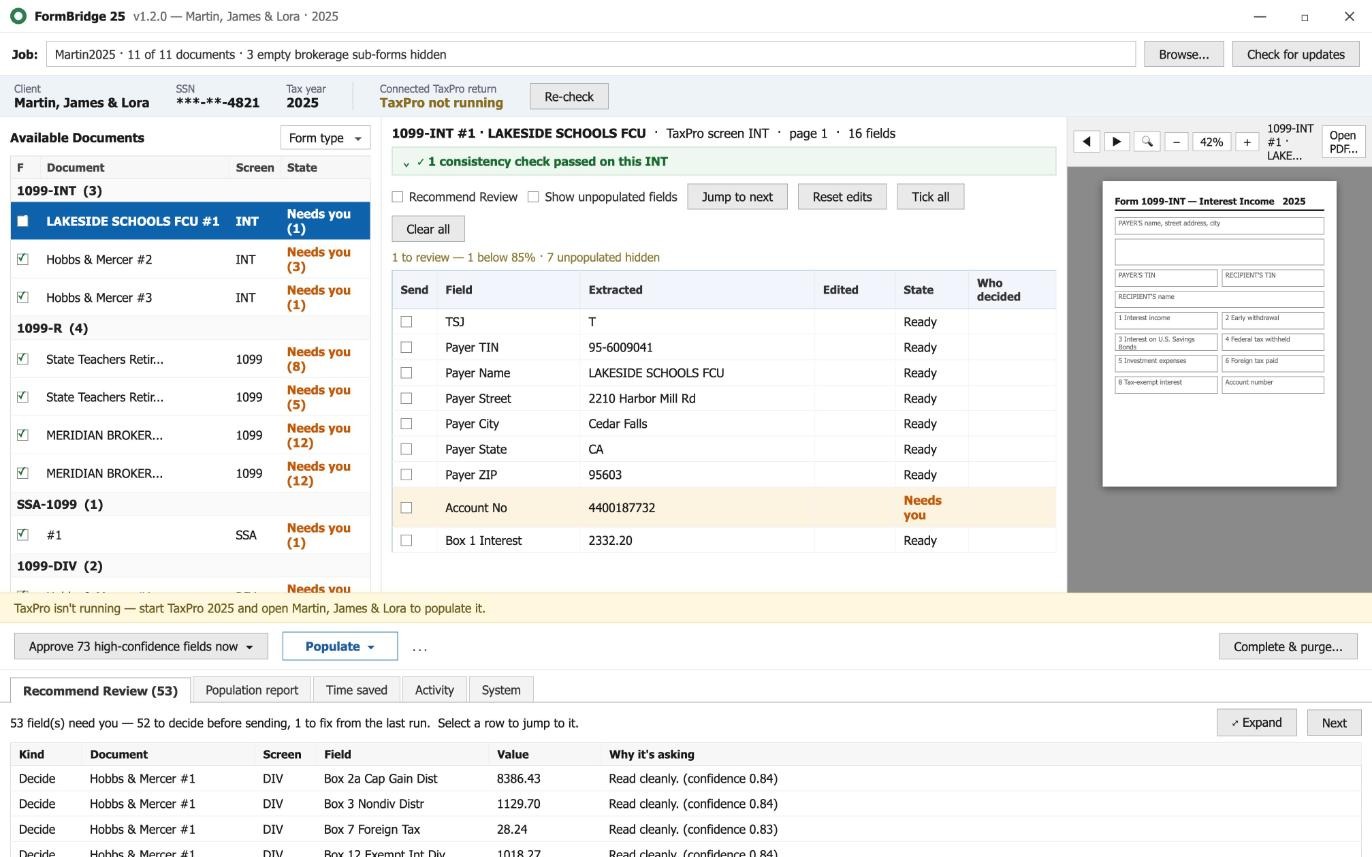Image resolution: width=1372 pixels, height=857 pixels.
Task: Click the Jump to next button
Action: tap(737, 197)
